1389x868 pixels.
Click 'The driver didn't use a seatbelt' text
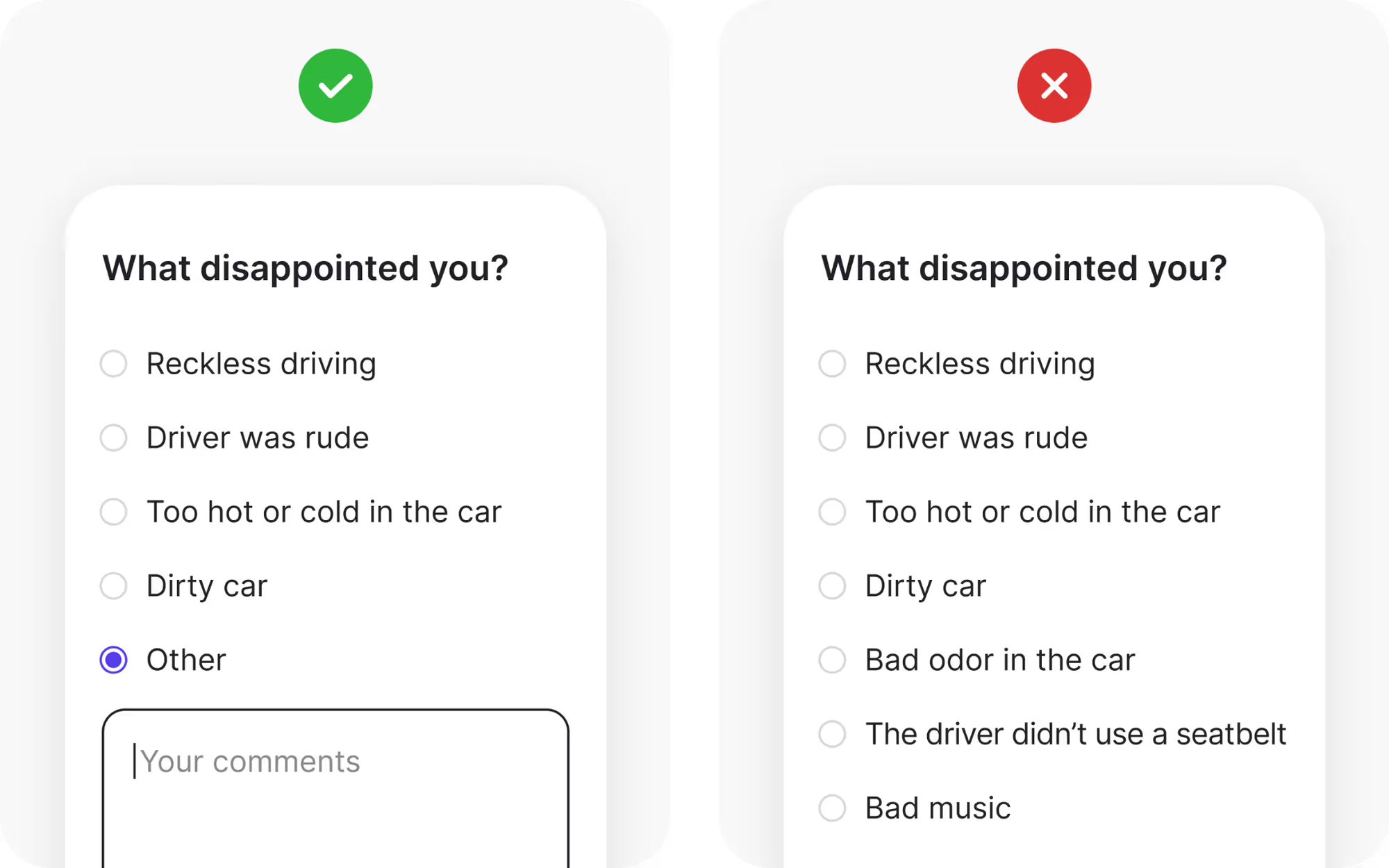(x=1075, y=734)
